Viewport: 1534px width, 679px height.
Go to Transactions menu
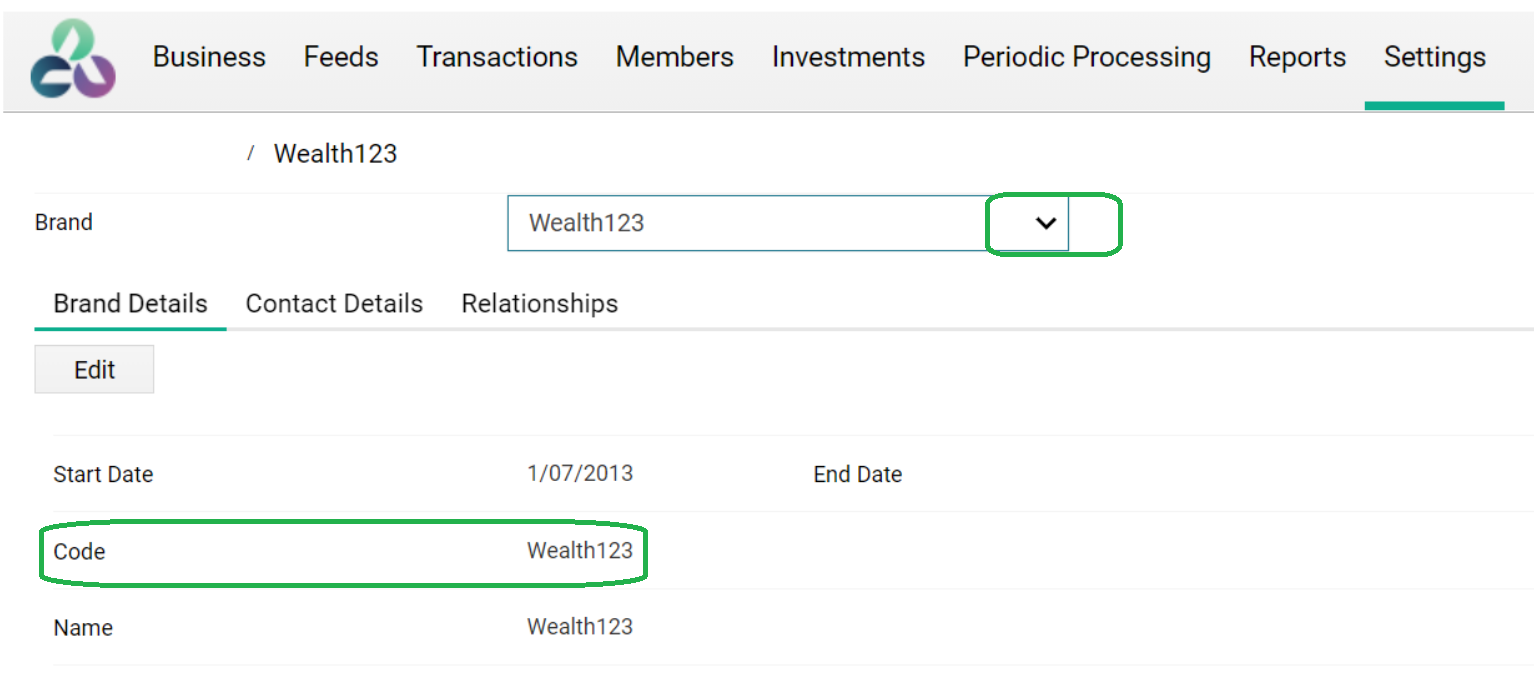coord(497,58)
